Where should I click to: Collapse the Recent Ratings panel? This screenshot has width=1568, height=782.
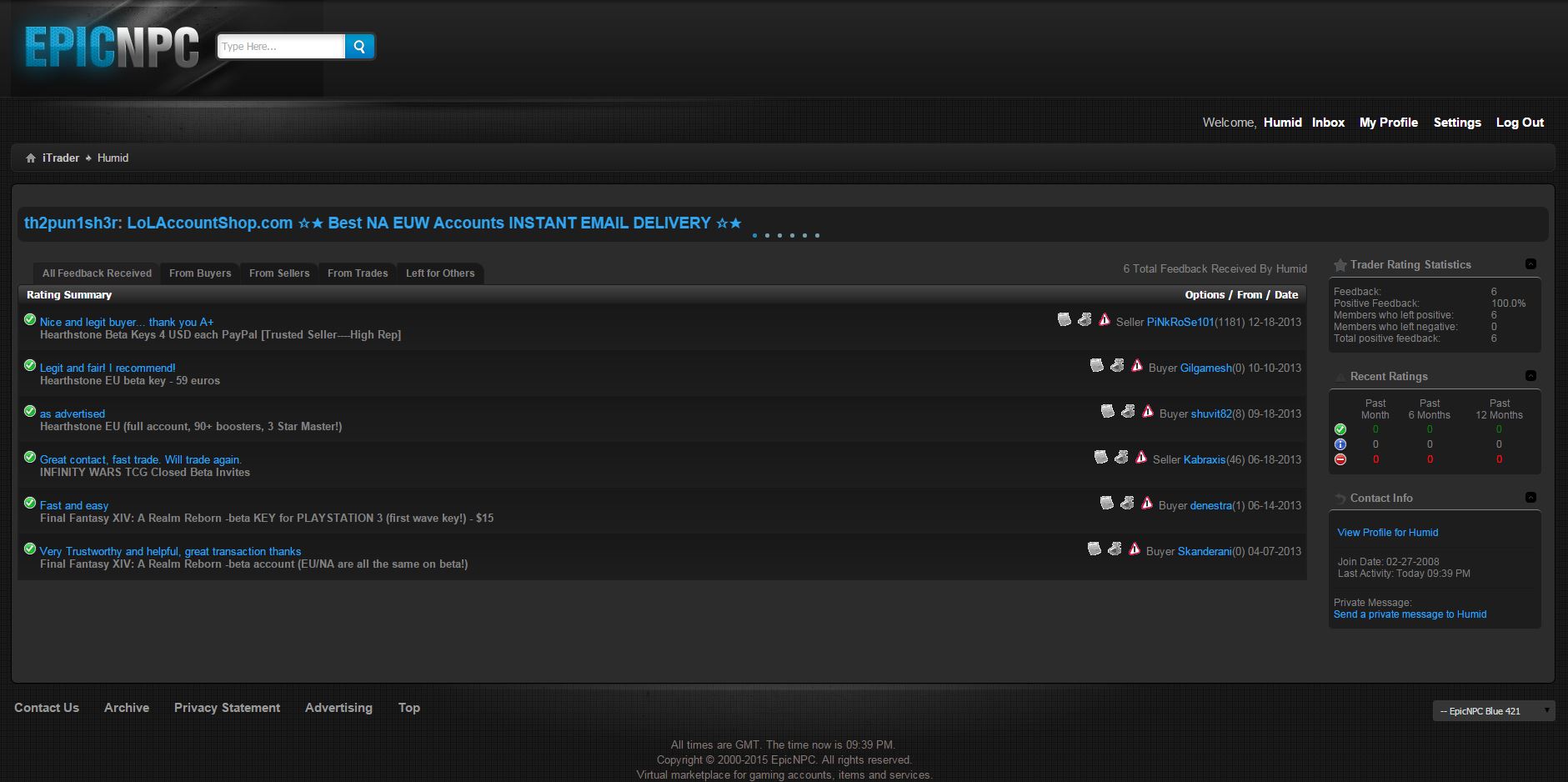[1530, 375]
